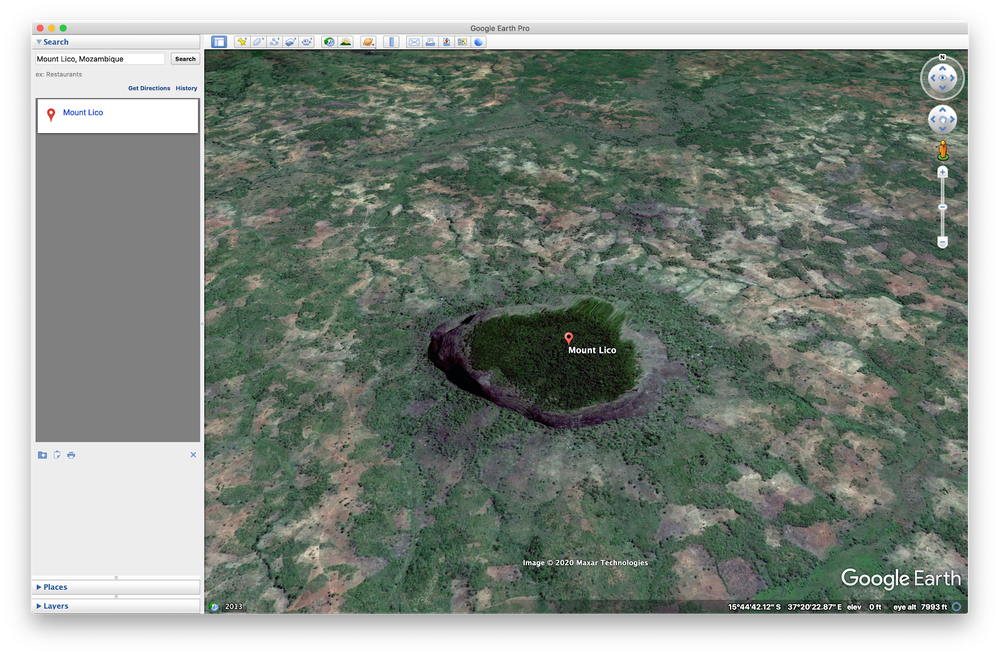Click the red pin beside Mount Lico result
Viewport: 1000px width, 656px height.
pos(51,114)
